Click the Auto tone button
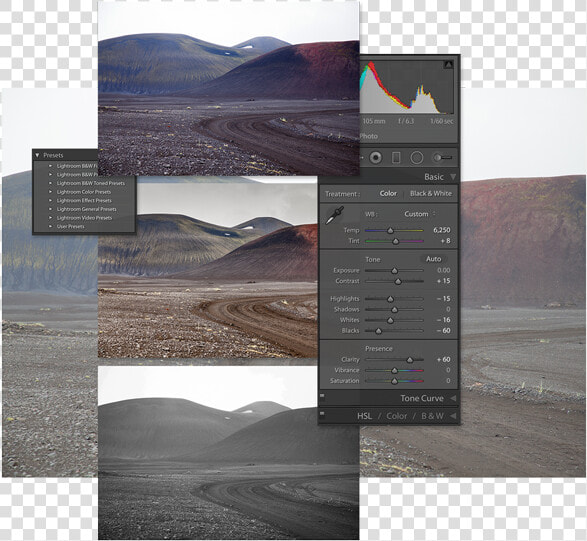 point(434,259)
